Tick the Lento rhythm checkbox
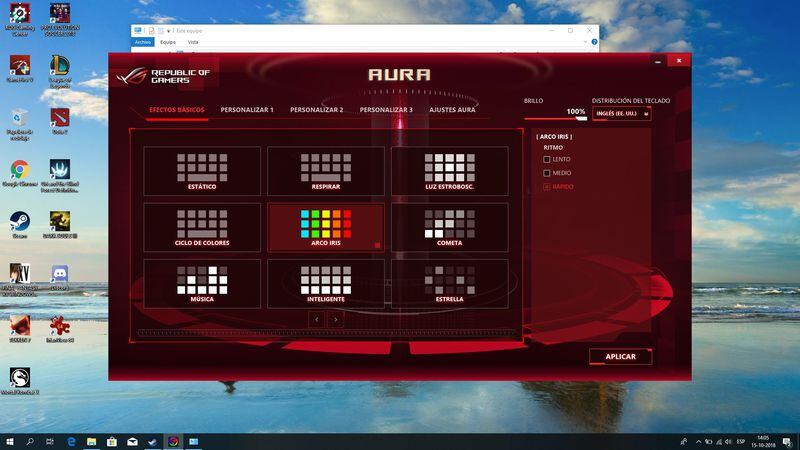The image size is (800, 450). 546,159
